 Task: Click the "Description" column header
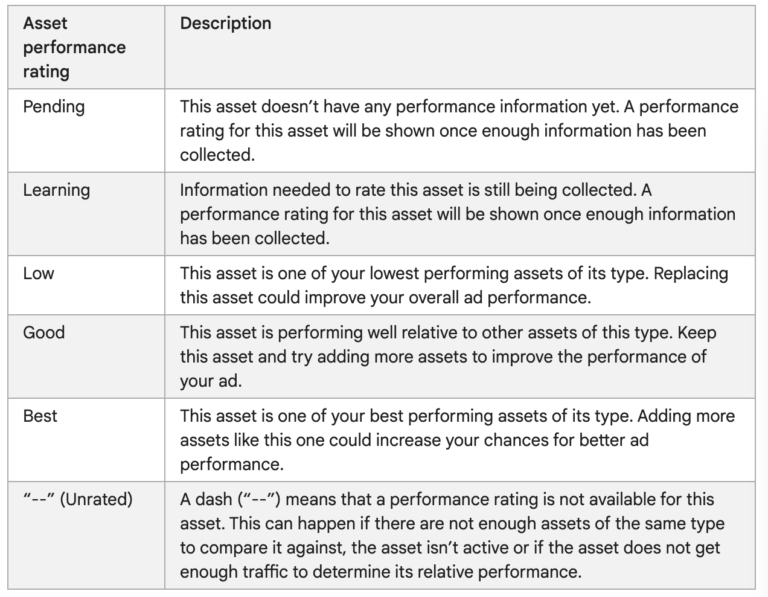225,23
